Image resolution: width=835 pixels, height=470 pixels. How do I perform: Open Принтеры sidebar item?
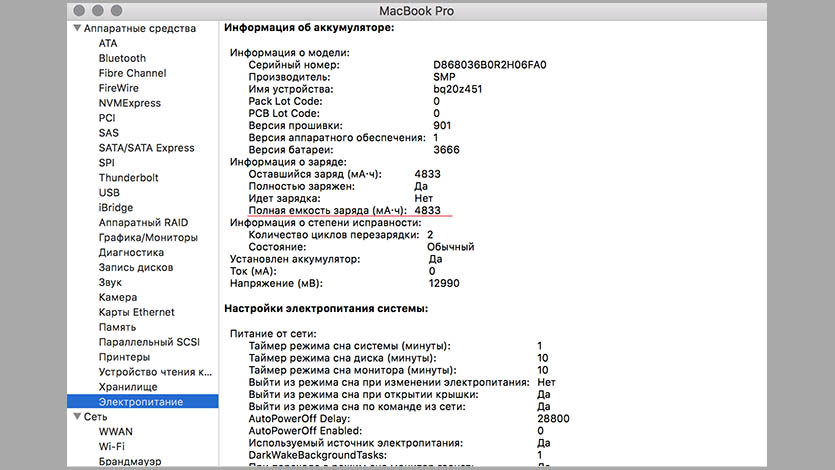click(124, 357)
